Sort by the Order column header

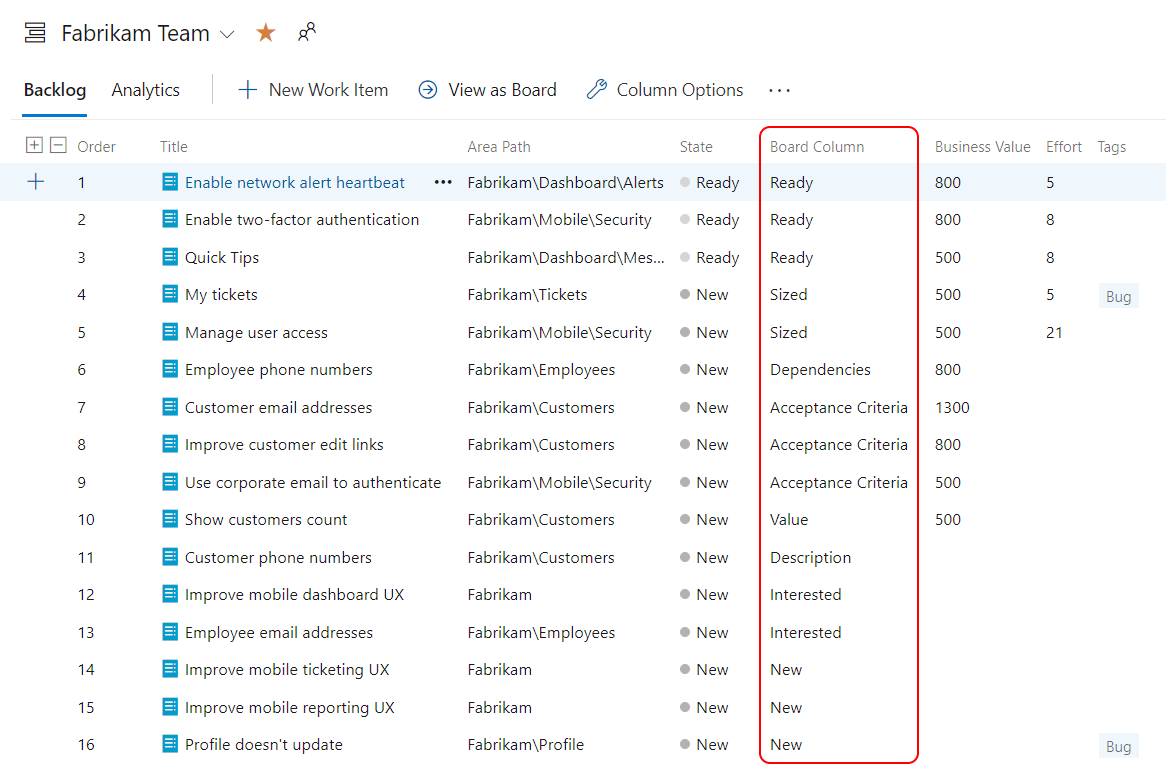(x=97, y=147)
